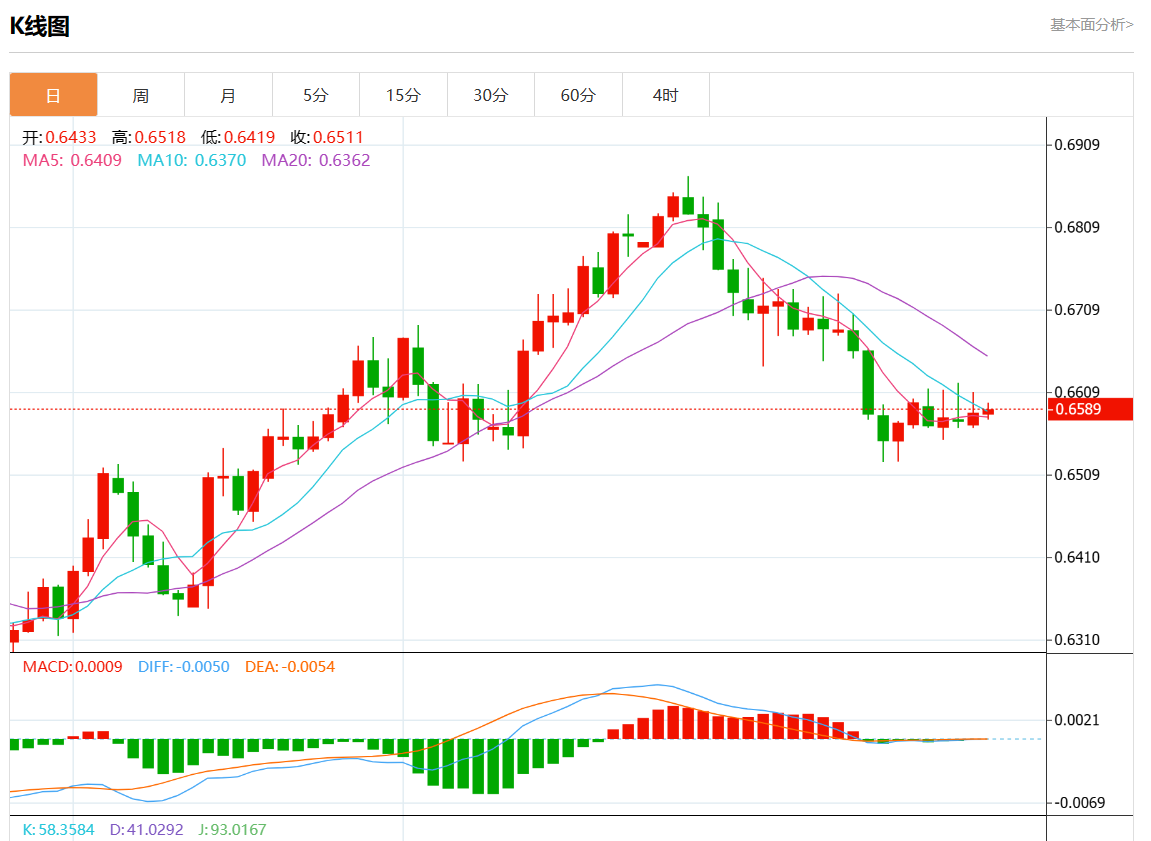Switch to the 周 (weekly) chart tab
This screenshot has width=1151, height=841.
point(141,96)
